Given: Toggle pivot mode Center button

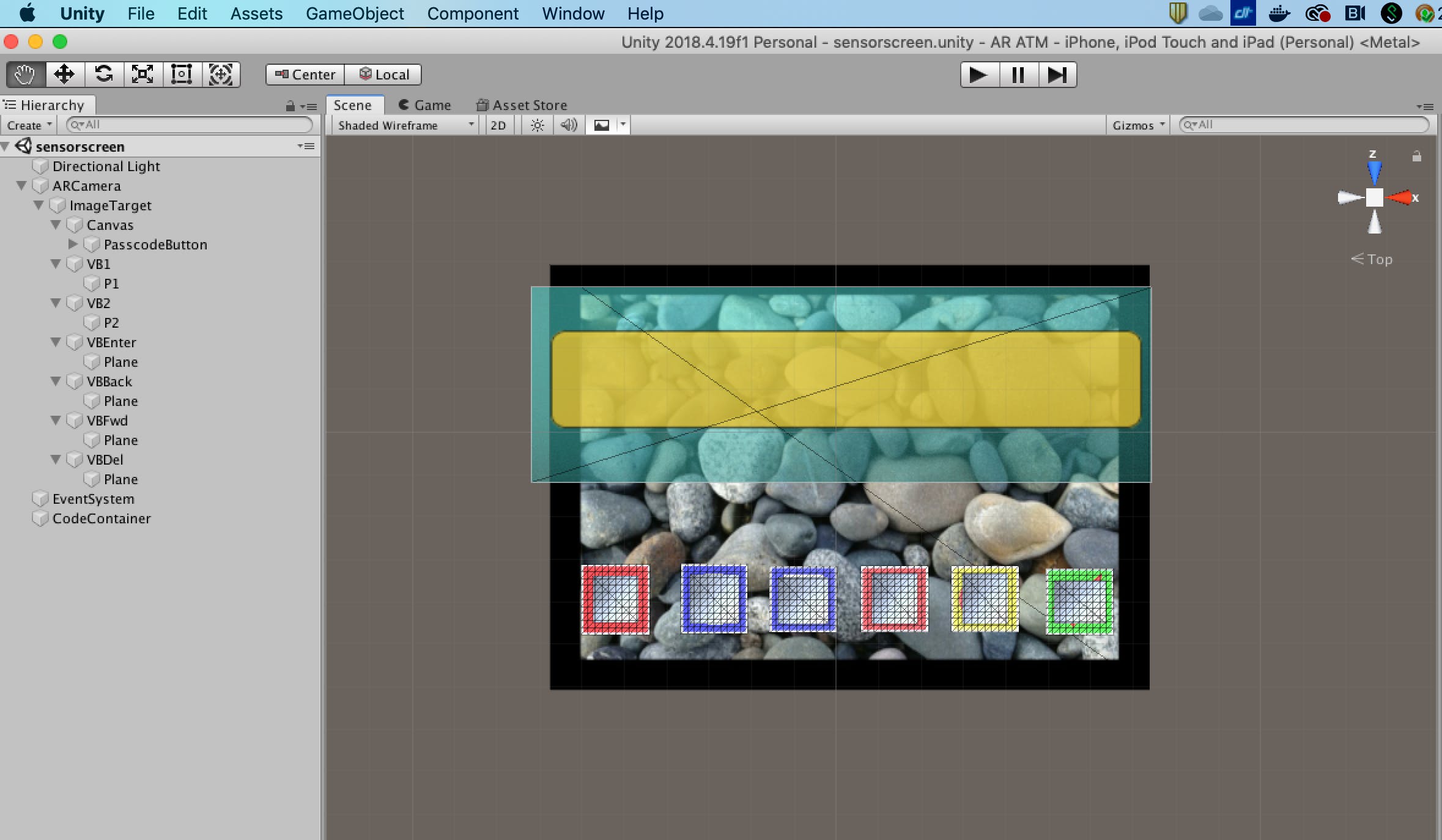Looking at the screenshot, I should point(305,75).
